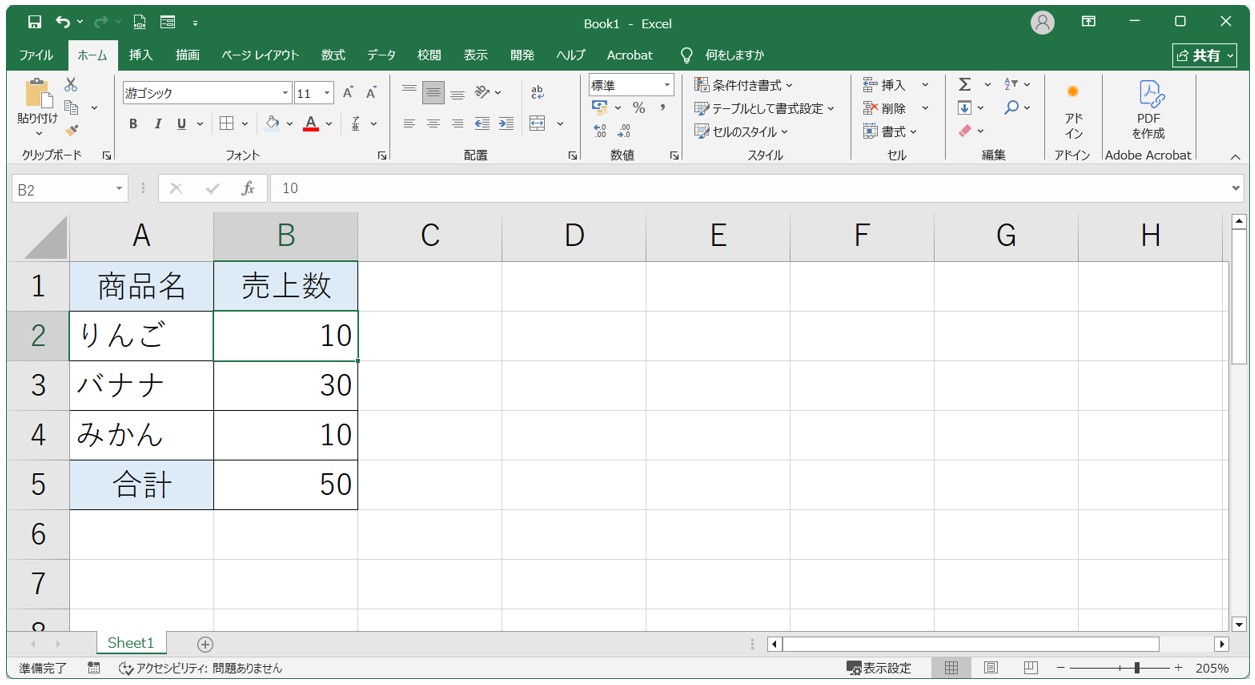Click the font color red swatch
Viewport: 1255px width, 685px height.
(x=311, y=124)
